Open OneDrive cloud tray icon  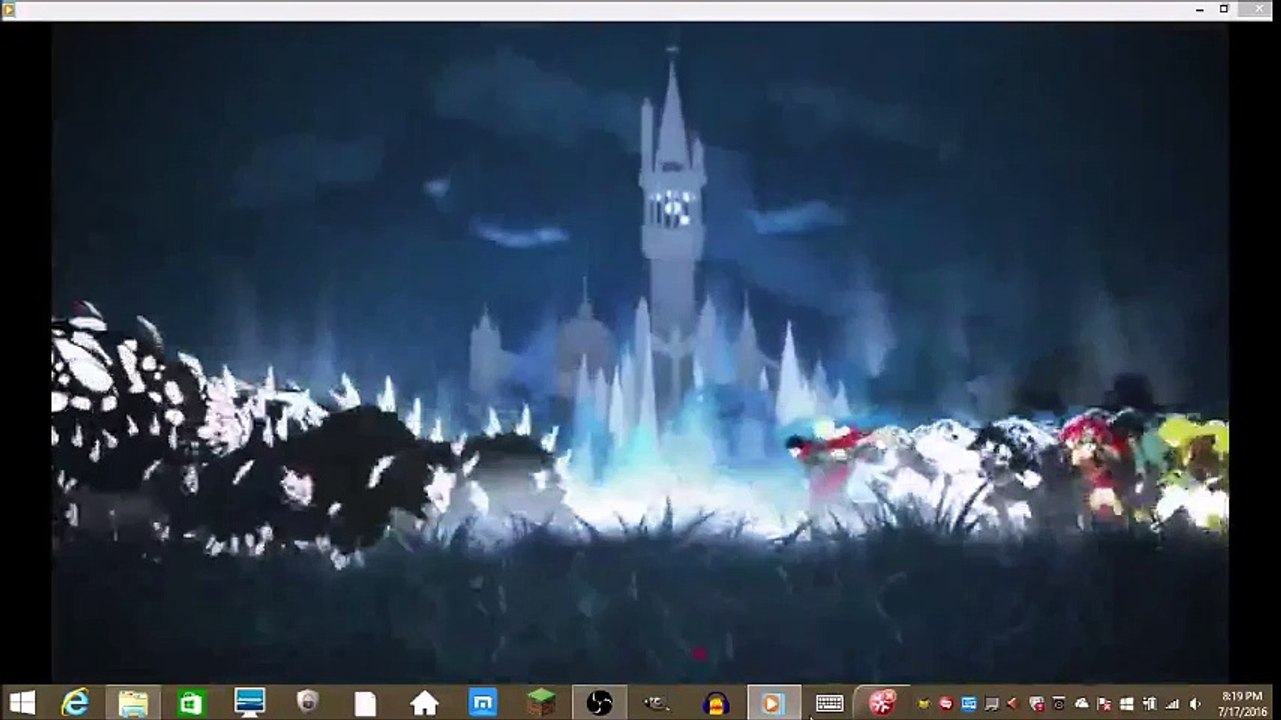click(1081, 704)
